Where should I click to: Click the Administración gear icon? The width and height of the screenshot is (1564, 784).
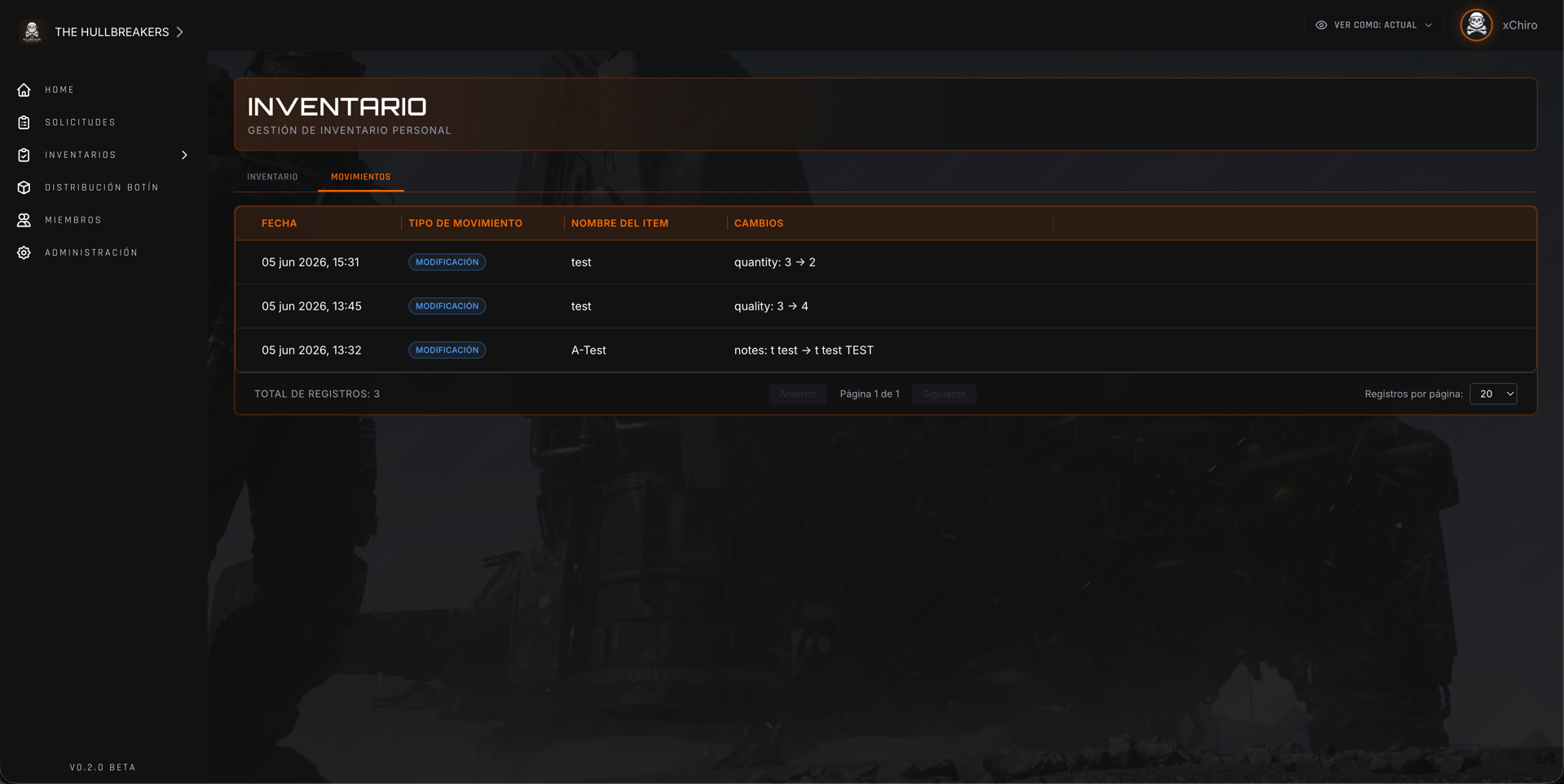tap(24, 253)
